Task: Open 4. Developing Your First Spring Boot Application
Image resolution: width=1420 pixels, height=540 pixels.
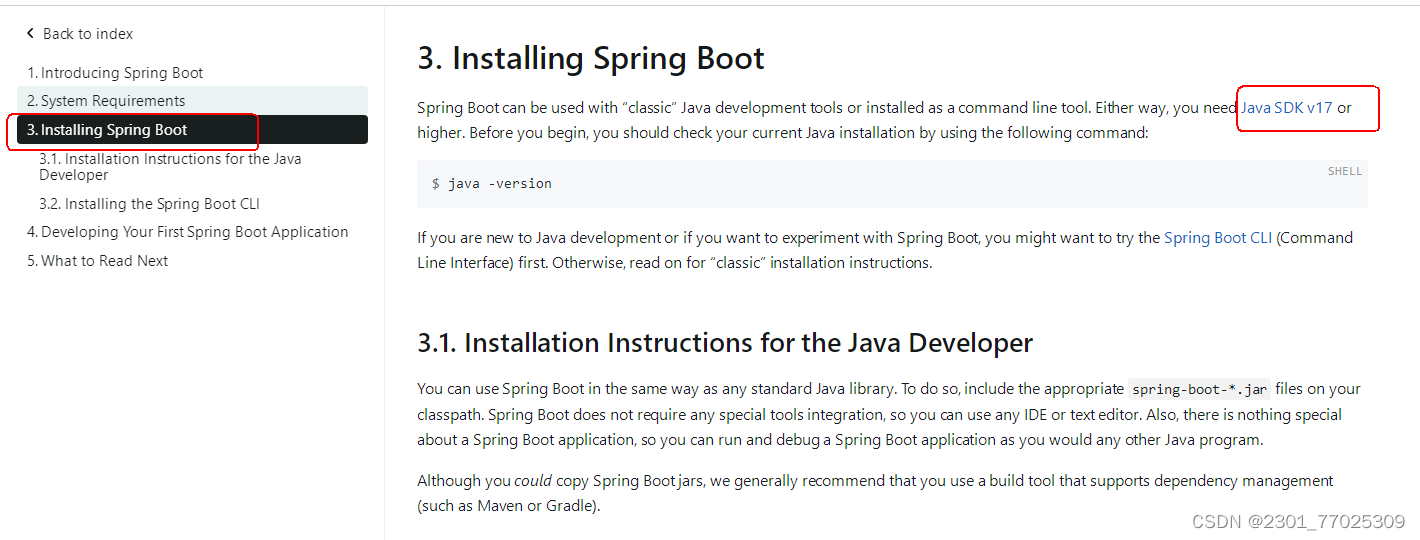Action: pyautogui.click(x=188, y=232)
